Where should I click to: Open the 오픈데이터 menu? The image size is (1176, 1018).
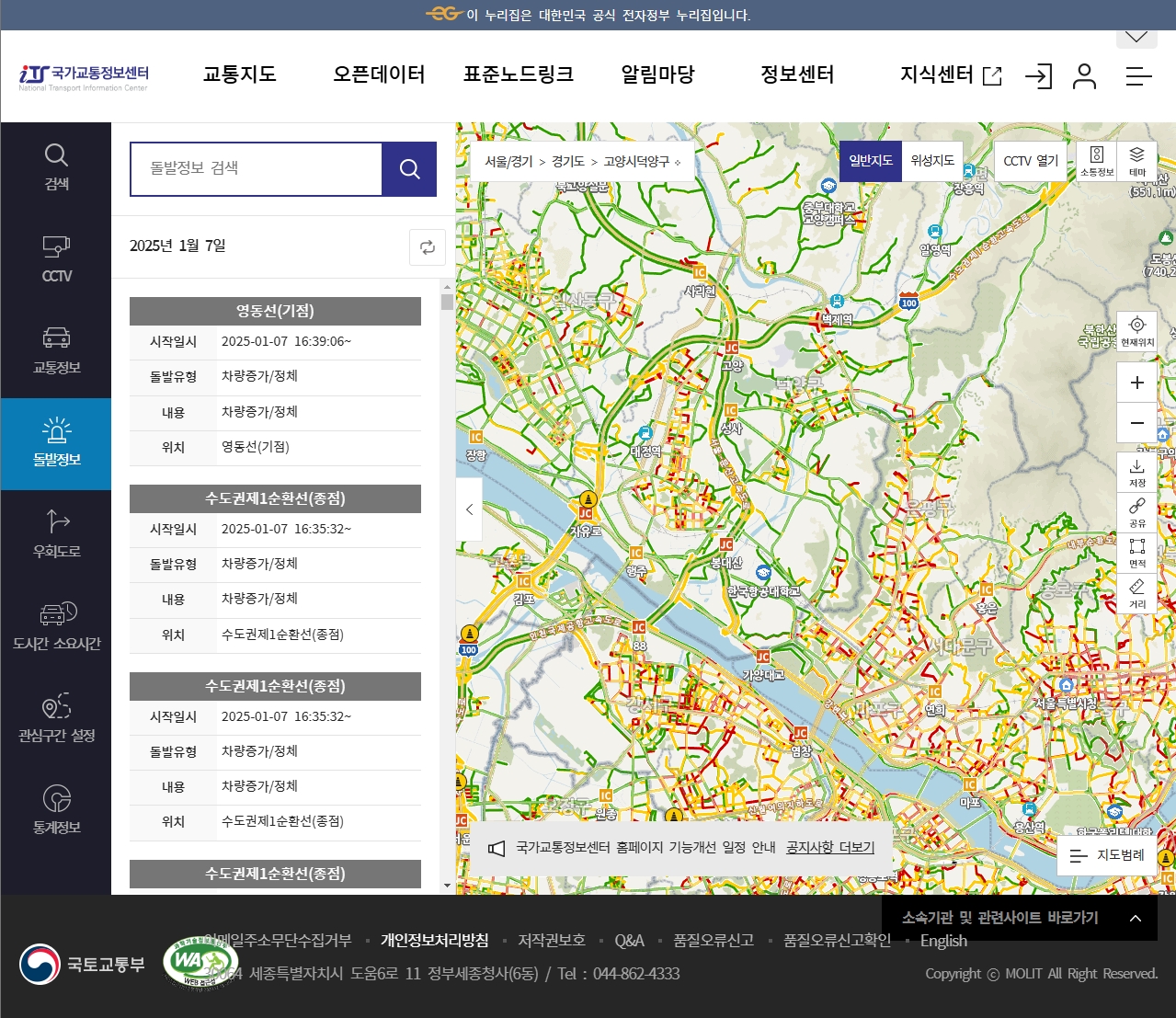tap(379, 74)
